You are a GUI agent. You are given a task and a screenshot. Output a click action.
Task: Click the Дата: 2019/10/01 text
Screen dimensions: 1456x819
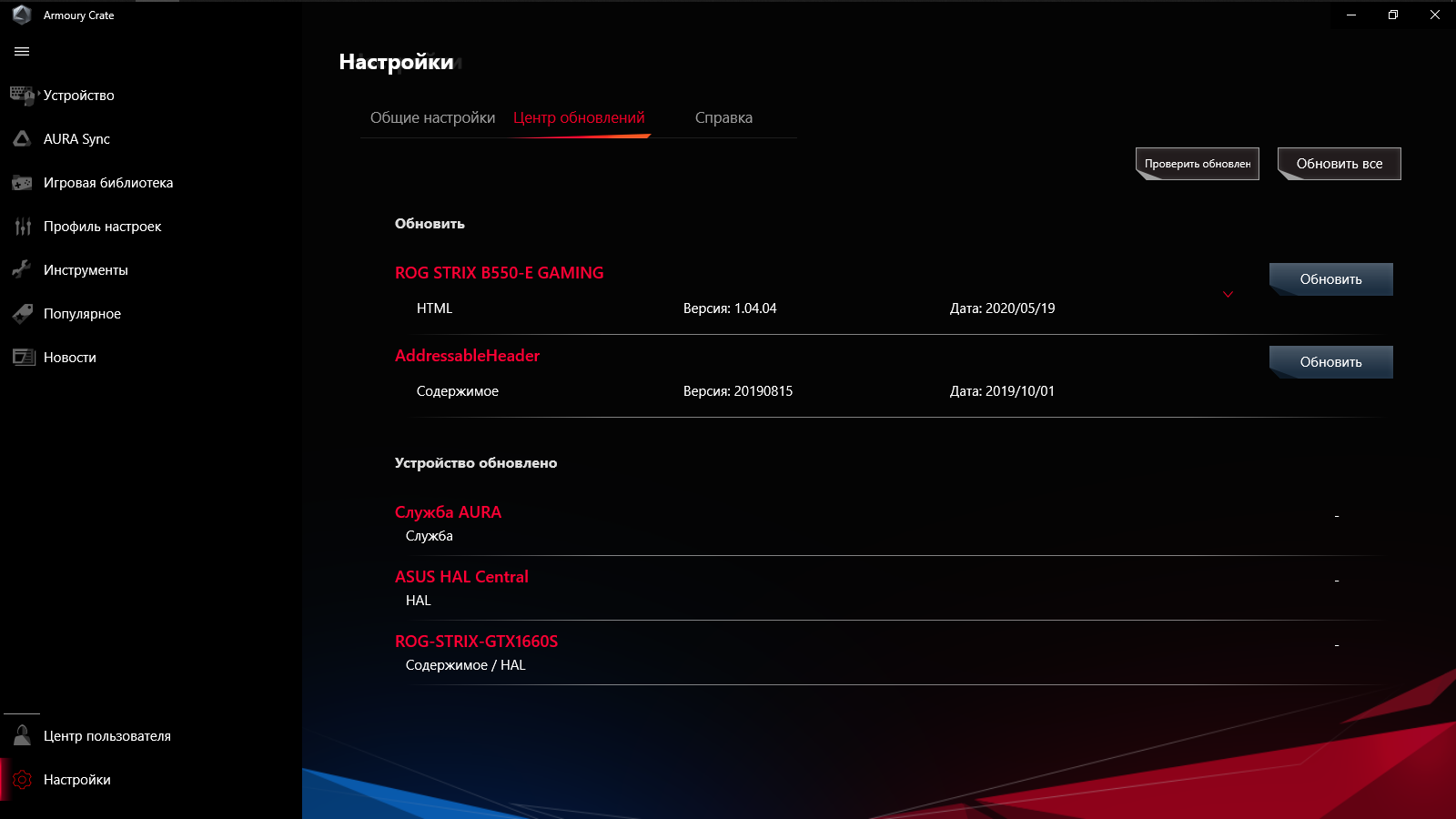click(x=1002, y=391)
